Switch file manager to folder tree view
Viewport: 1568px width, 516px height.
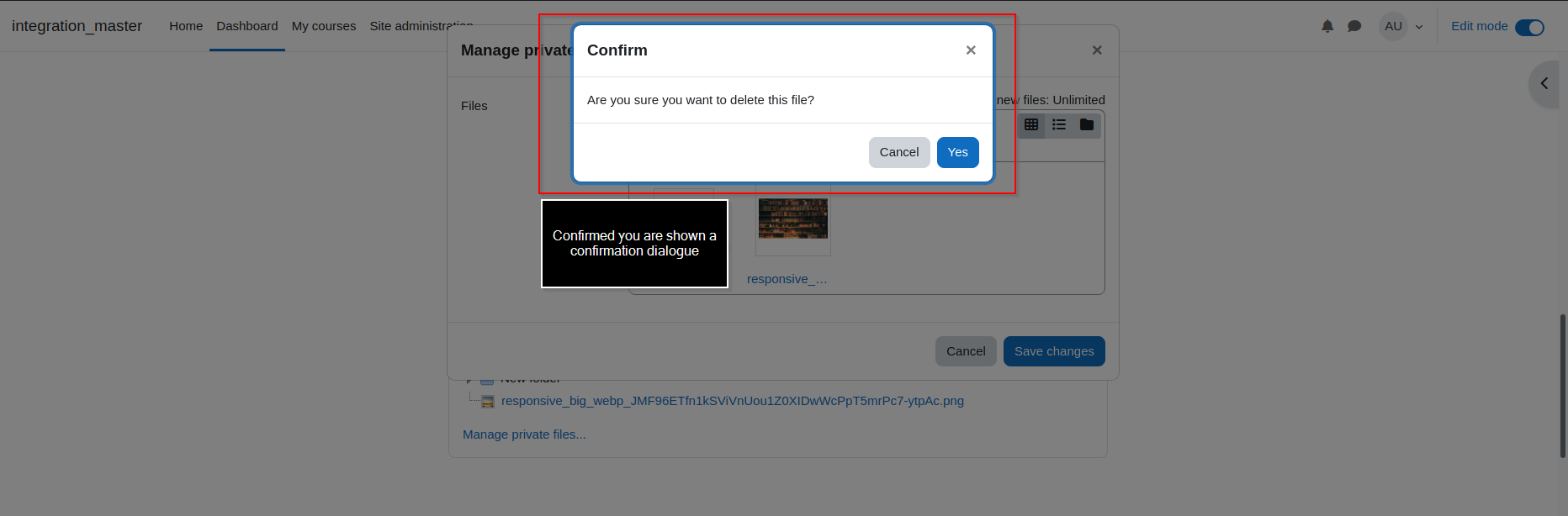[x=1087, y=124]
